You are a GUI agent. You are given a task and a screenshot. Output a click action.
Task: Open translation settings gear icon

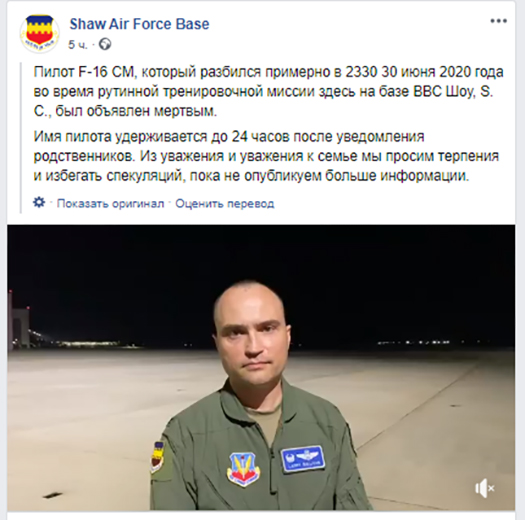(x=39, y=202)
